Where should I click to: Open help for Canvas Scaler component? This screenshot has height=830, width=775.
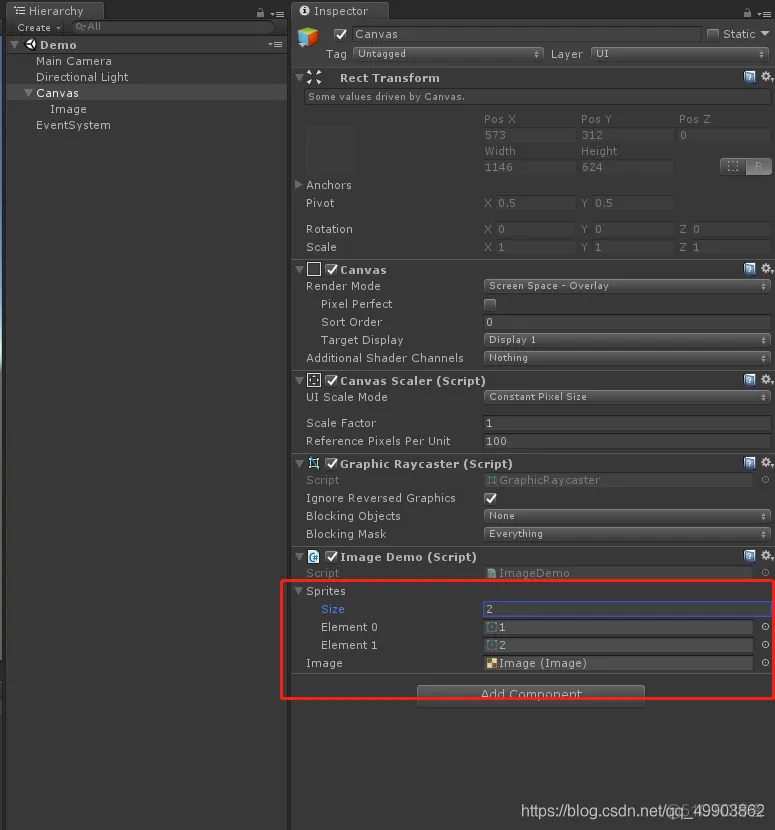tap(749, 380)
